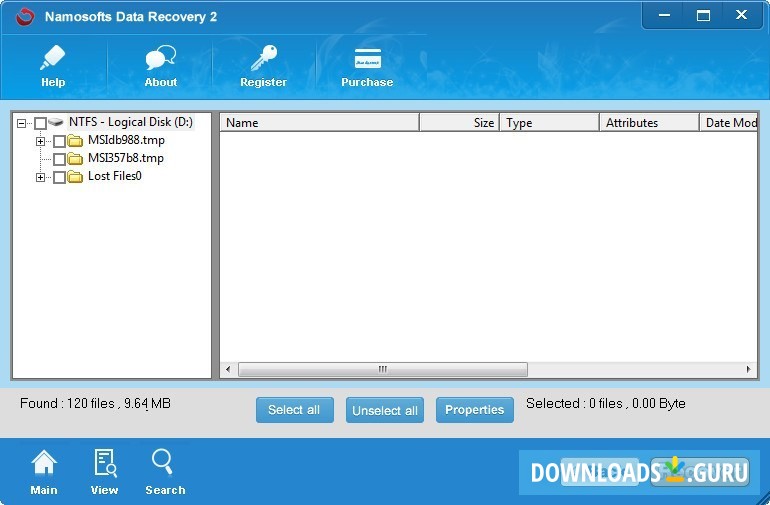Check the MSI357b8.tmp checkbox
Screen dimensions: 770x505
click(x=59, y=159)
